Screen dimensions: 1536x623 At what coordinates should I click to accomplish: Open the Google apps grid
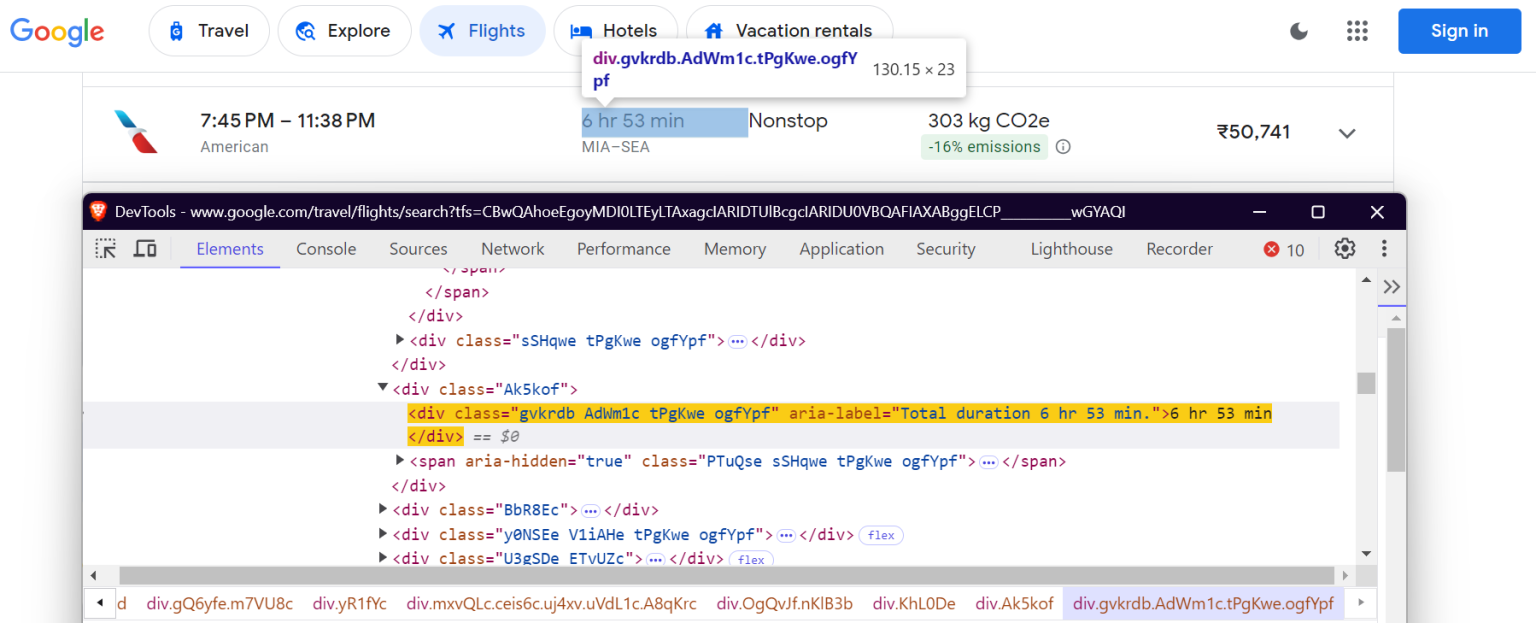(1357, 31)
